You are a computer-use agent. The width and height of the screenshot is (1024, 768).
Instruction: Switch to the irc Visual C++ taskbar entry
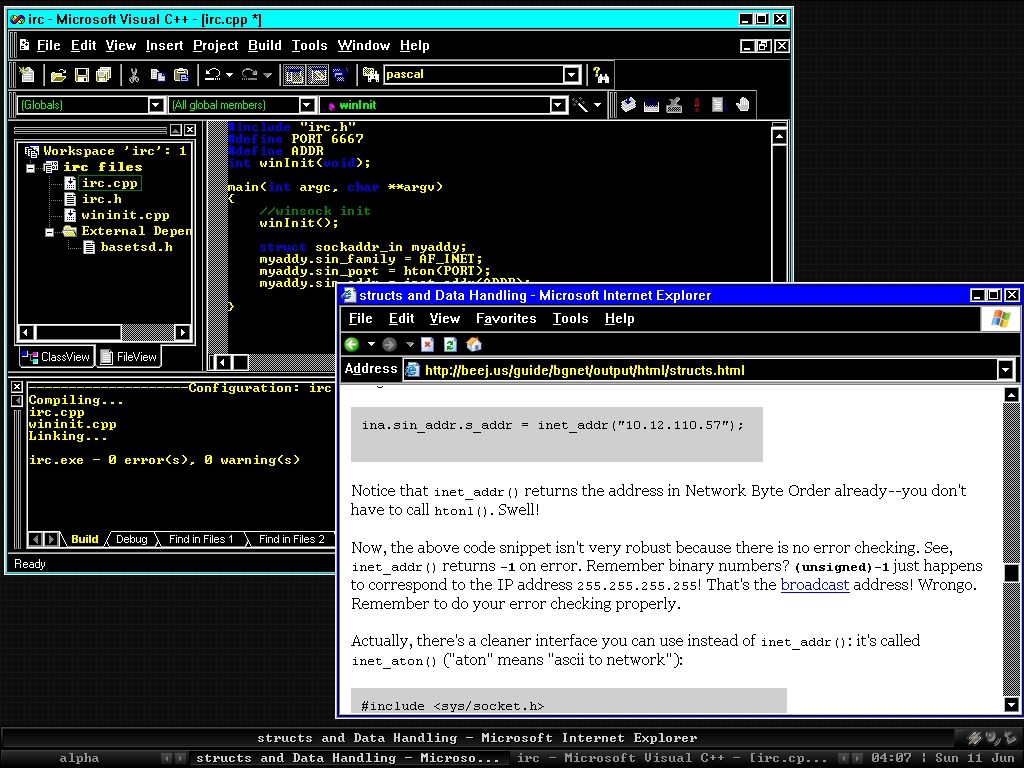click(672, 758)
